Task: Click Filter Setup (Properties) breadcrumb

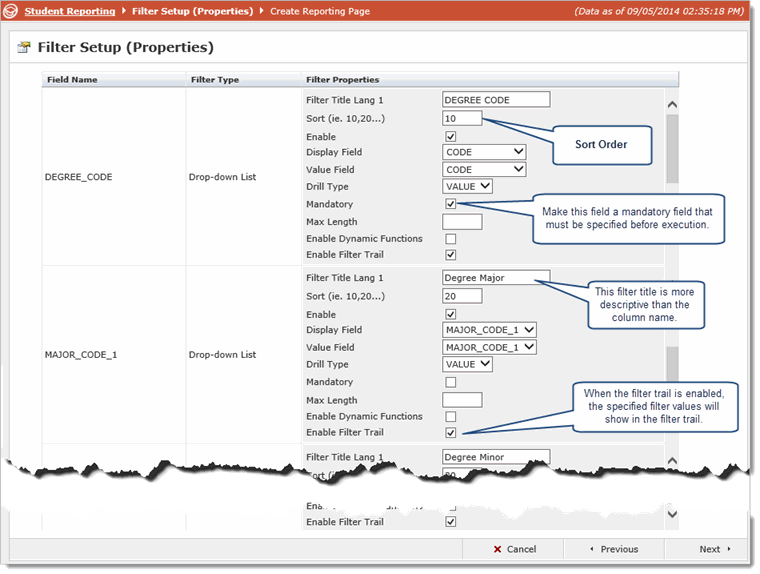Action: (192, 11)
